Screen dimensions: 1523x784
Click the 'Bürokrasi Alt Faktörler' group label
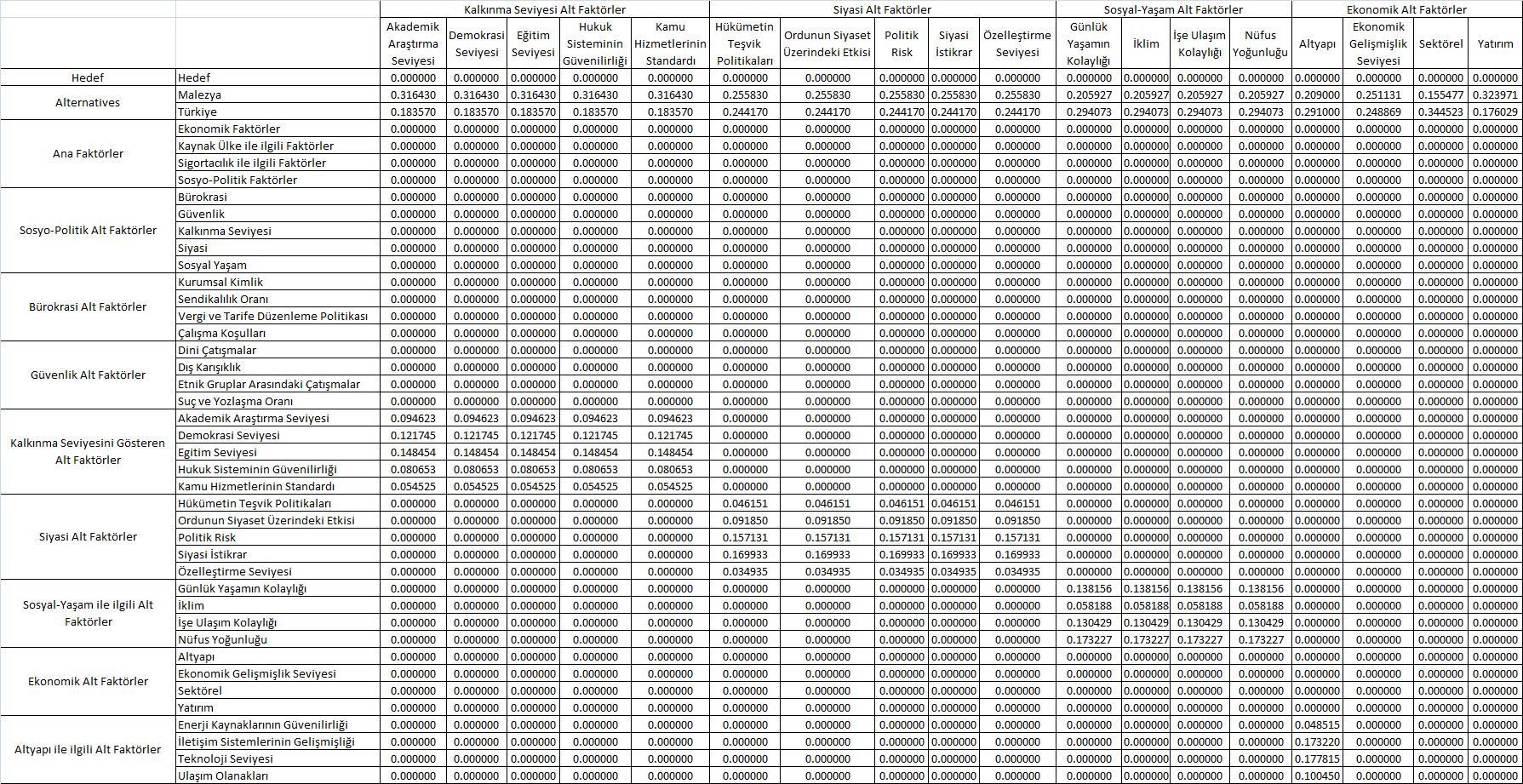pos(88,307)
